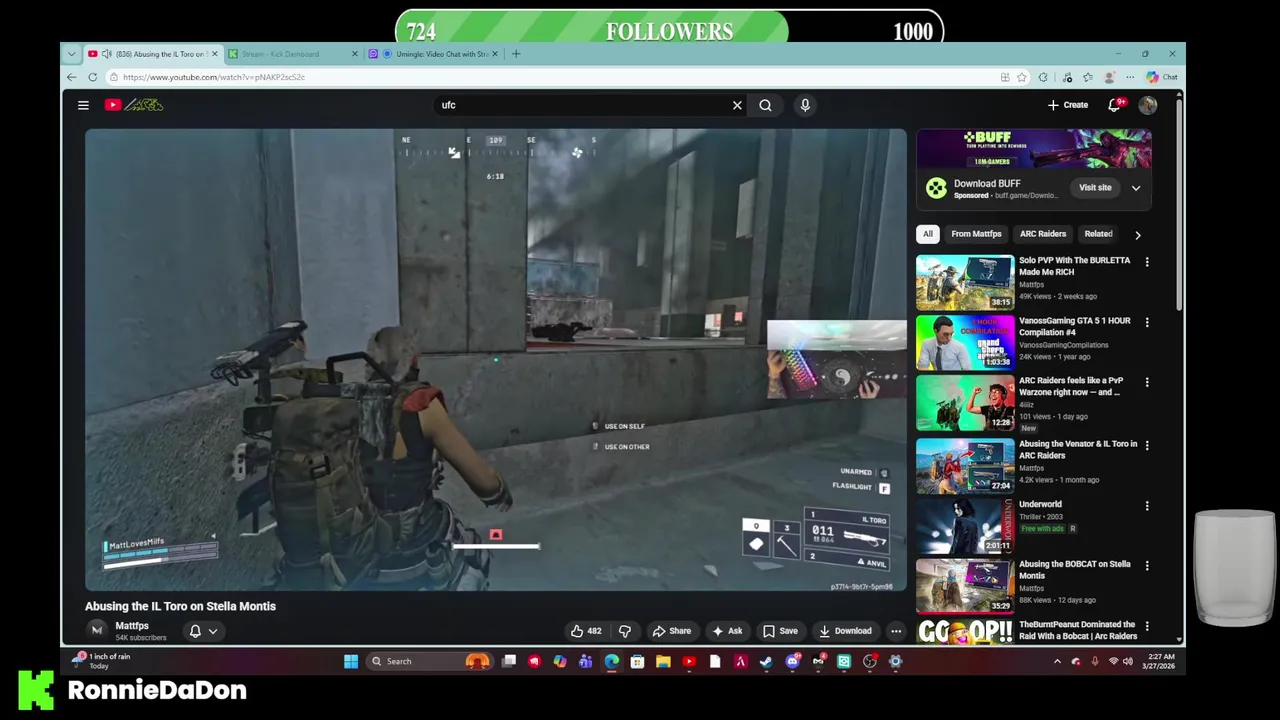Open the 'Solo PVP With The BURLETTA' thumbnail
Image resolution: width=1280 pixels, height=720 pixels.
tap(965, 283)
